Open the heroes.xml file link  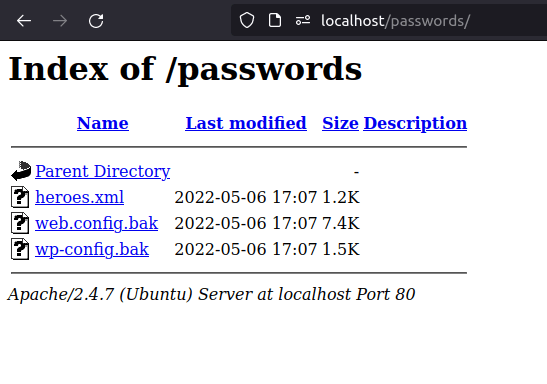tap(80, 197)
